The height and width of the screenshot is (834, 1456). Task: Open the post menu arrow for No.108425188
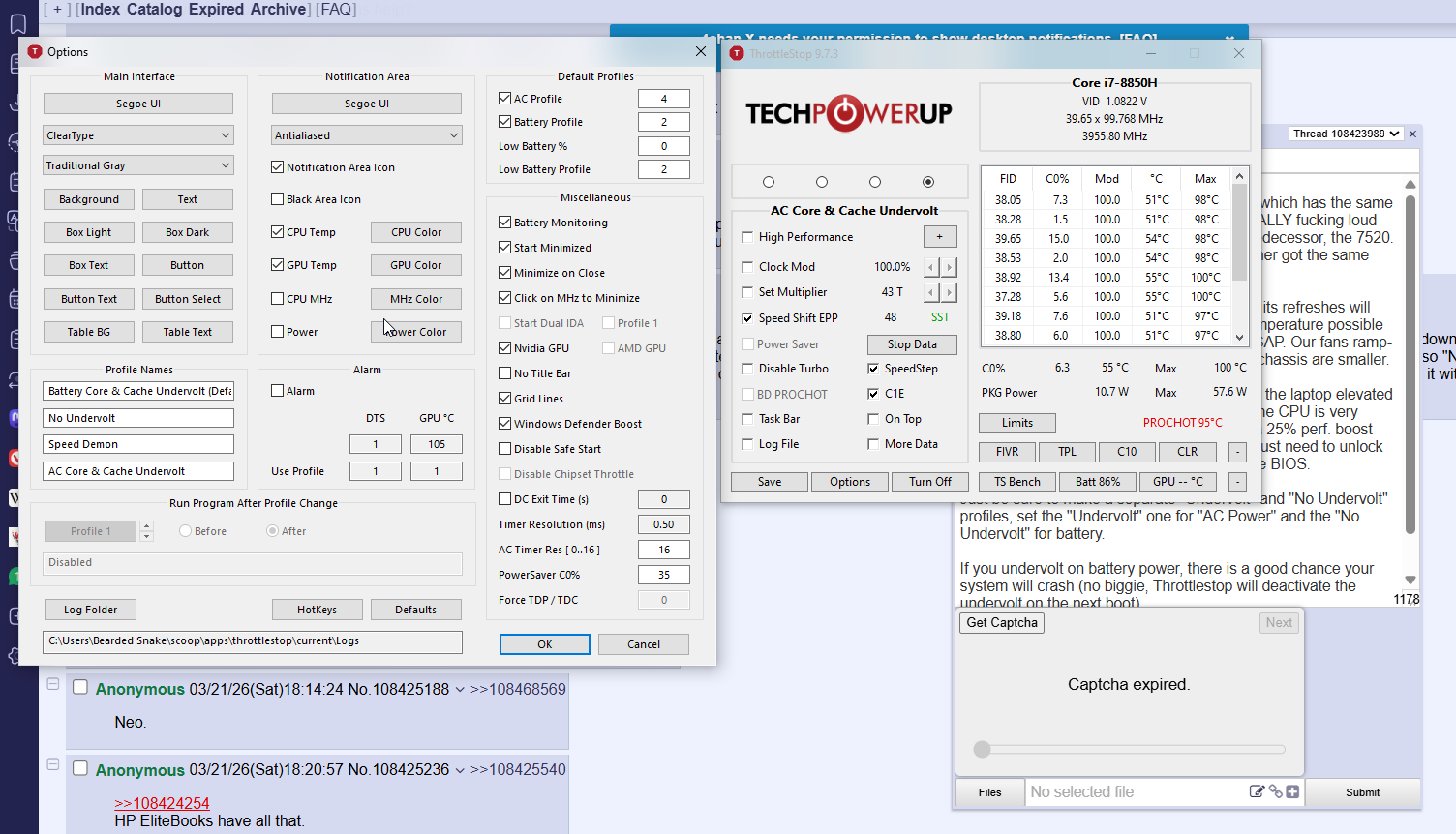click(460, 690)
